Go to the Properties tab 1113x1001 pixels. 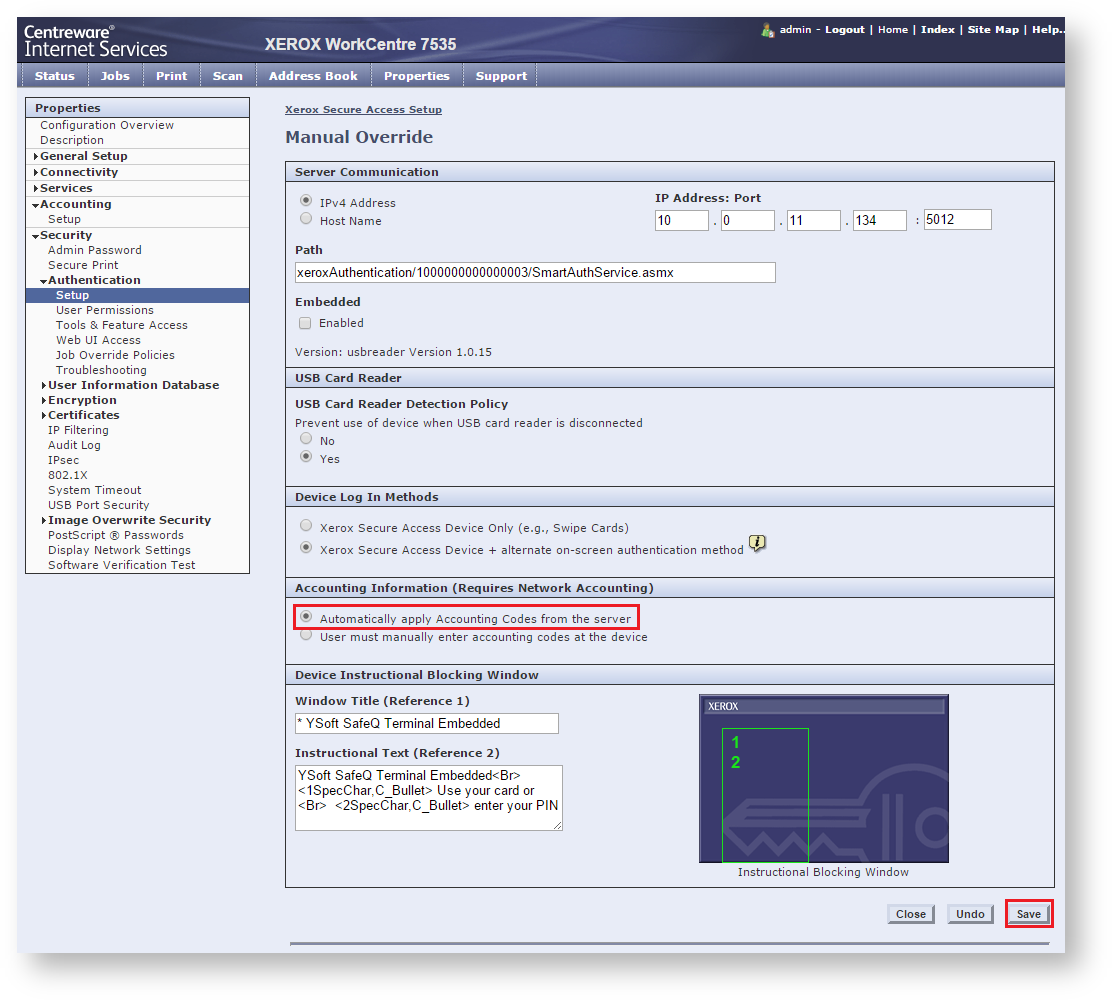pos(417,76)
